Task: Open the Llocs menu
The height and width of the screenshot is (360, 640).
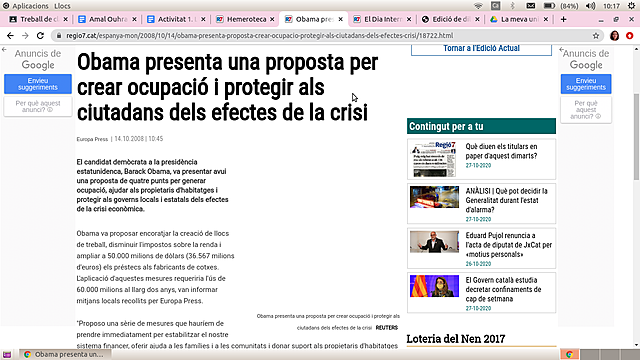Action: click(x=62, y=6)
